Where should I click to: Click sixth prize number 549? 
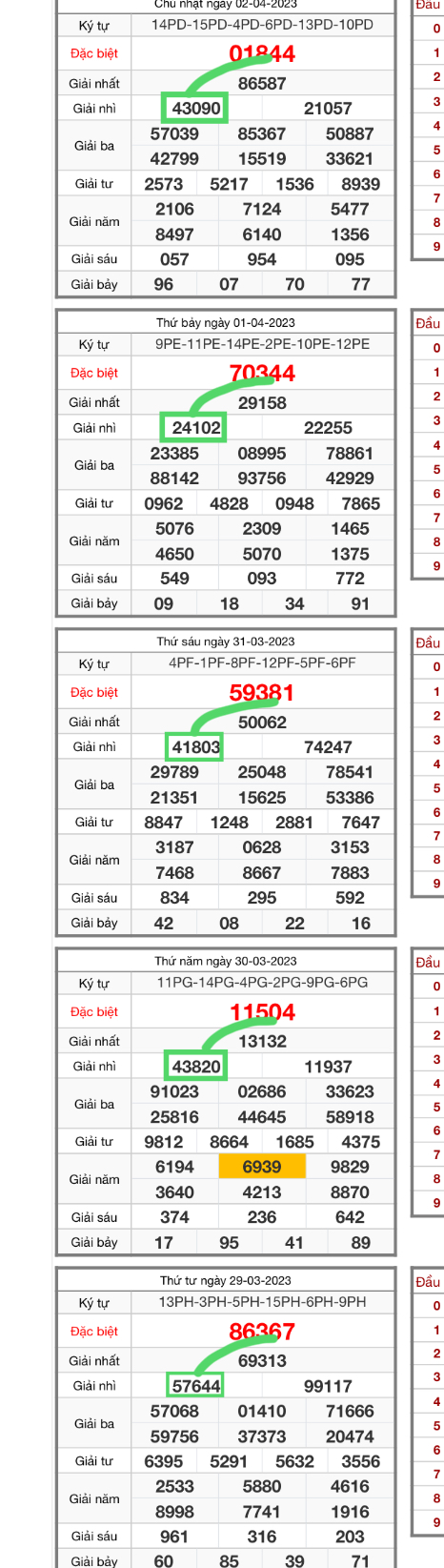[x=174, y=579]
